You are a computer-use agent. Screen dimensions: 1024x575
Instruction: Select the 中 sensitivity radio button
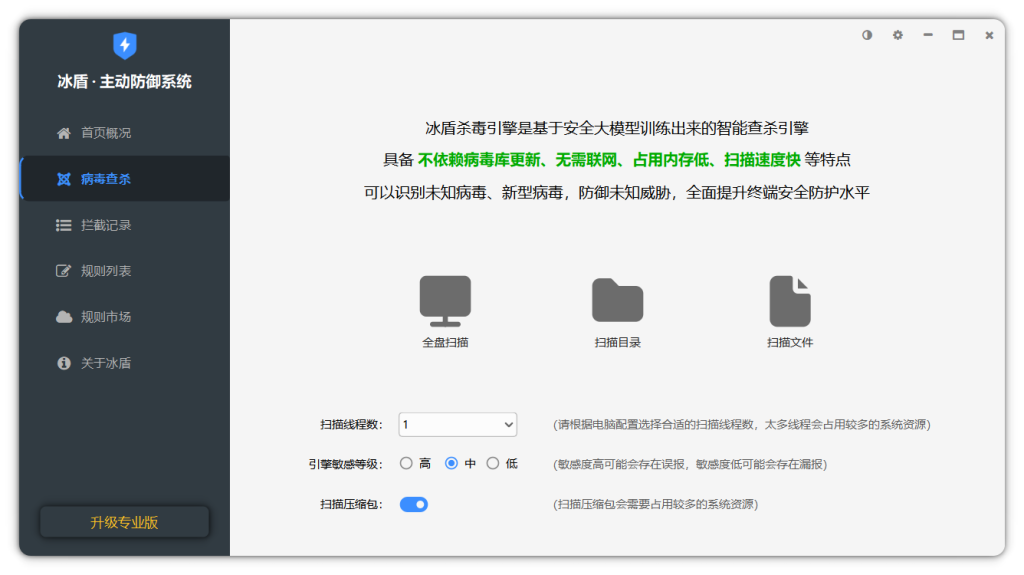tap(451, 464)
